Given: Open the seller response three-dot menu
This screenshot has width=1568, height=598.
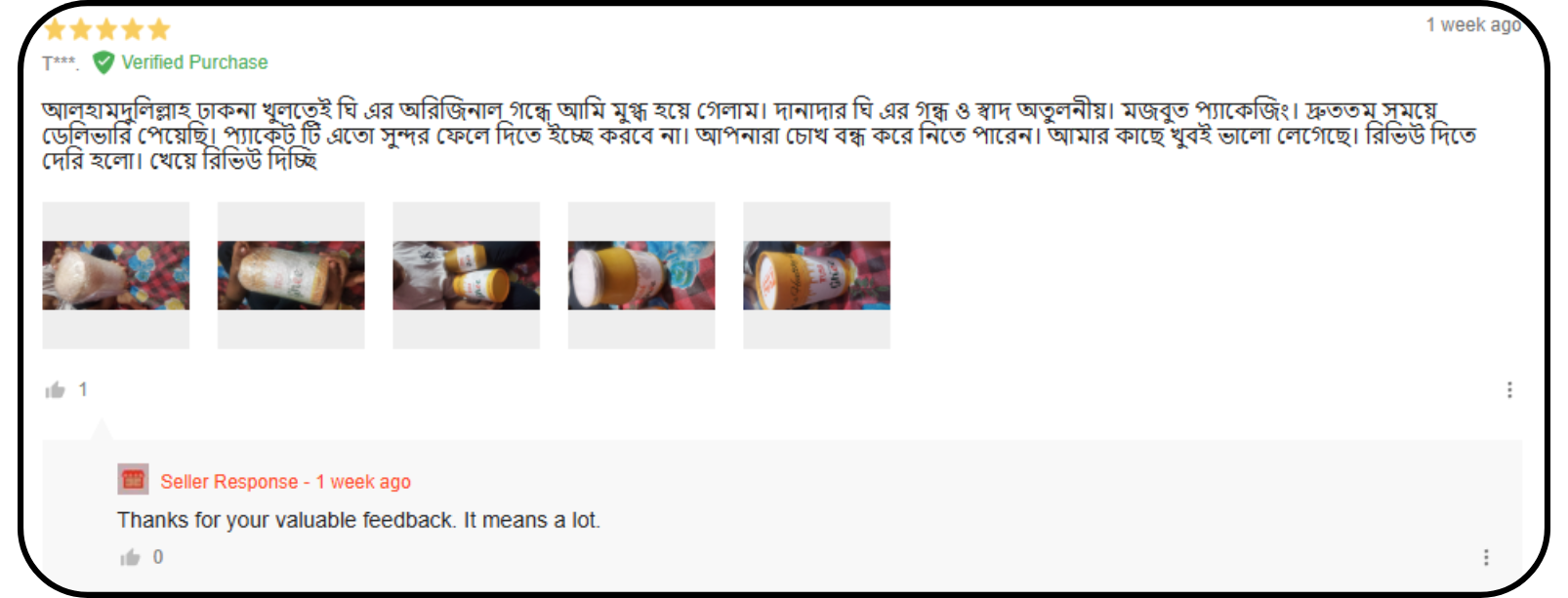Looking at the screenshot, I should pyautogui.click(x=1486, y=557).
